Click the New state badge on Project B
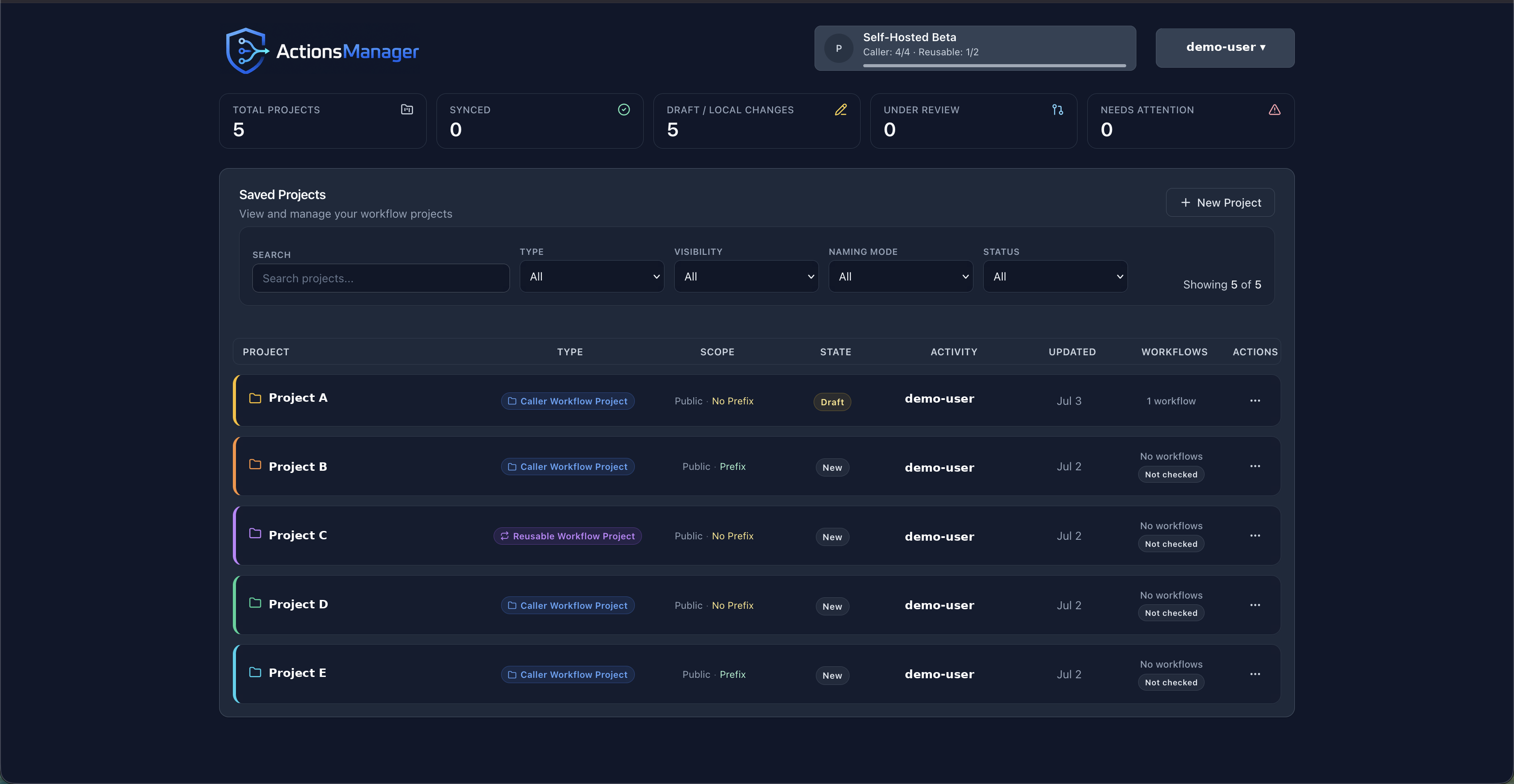 832,468
